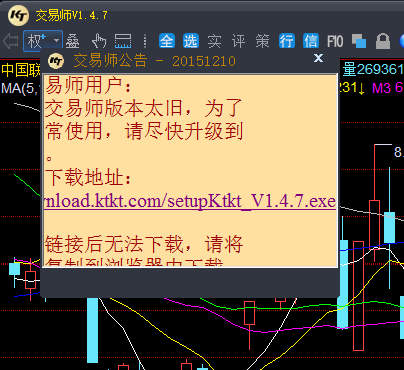Click the ruler measurement icon

(123, 41)
